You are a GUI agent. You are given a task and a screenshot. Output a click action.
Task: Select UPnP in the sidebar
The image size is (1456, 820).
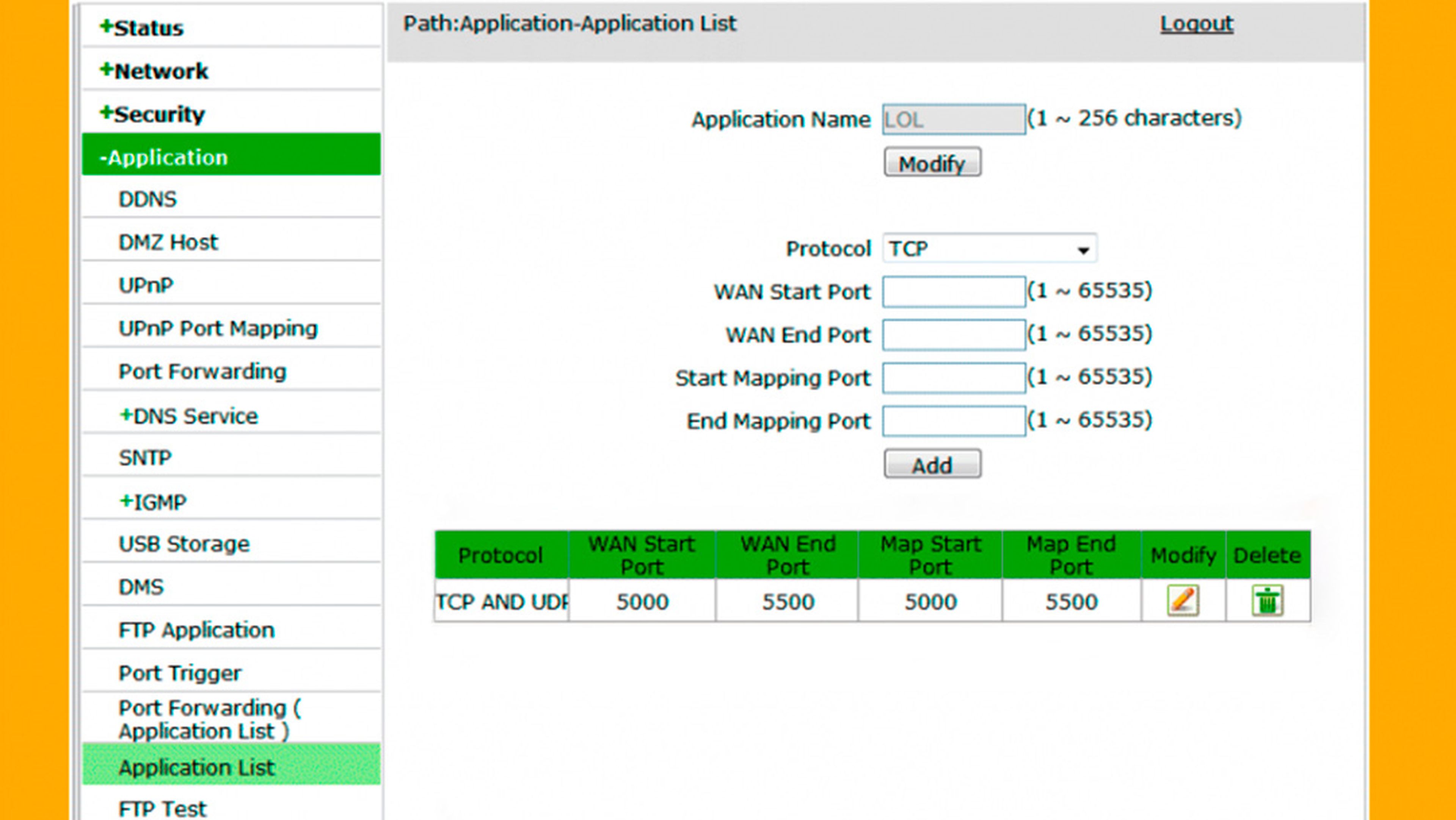click(146, 285)
